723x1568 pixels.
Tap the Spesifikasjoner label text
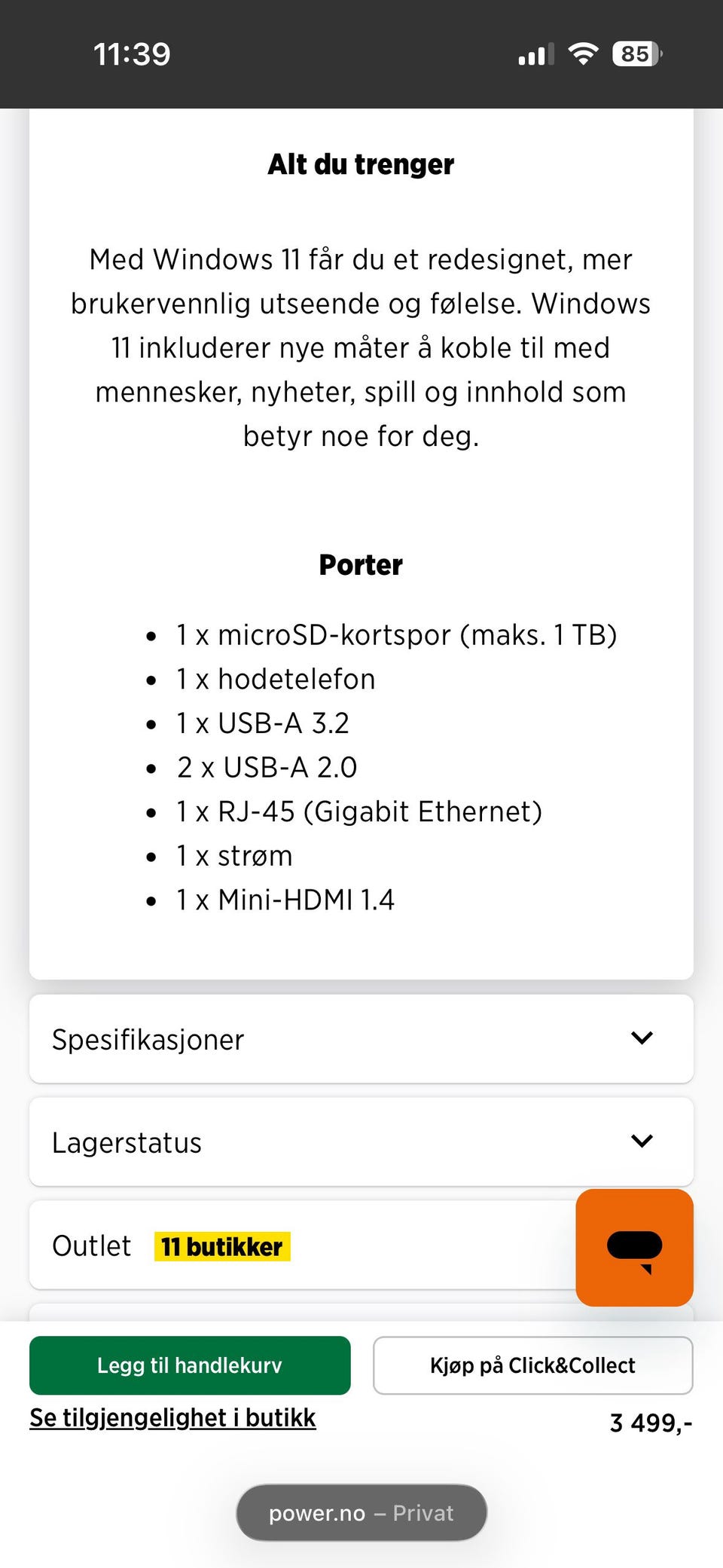pyautogui.click(x=148, y=1040)
